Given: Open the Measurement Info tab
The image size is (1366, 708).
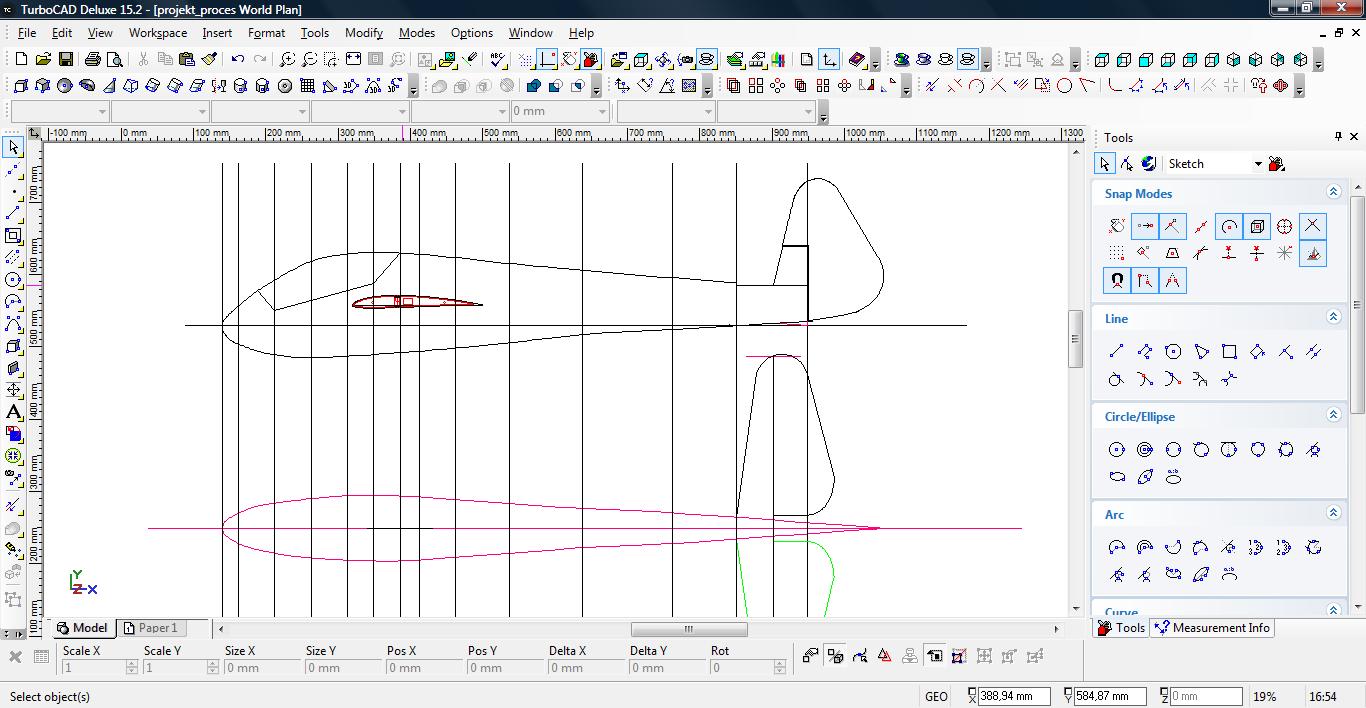Looking at the screenshot, I should [1212, 628].
